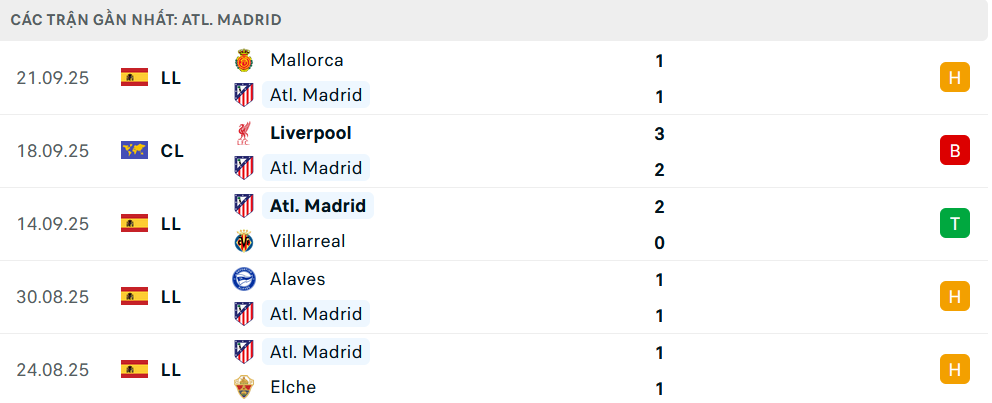Click the Alaves club crest icon

pos(243,279)
